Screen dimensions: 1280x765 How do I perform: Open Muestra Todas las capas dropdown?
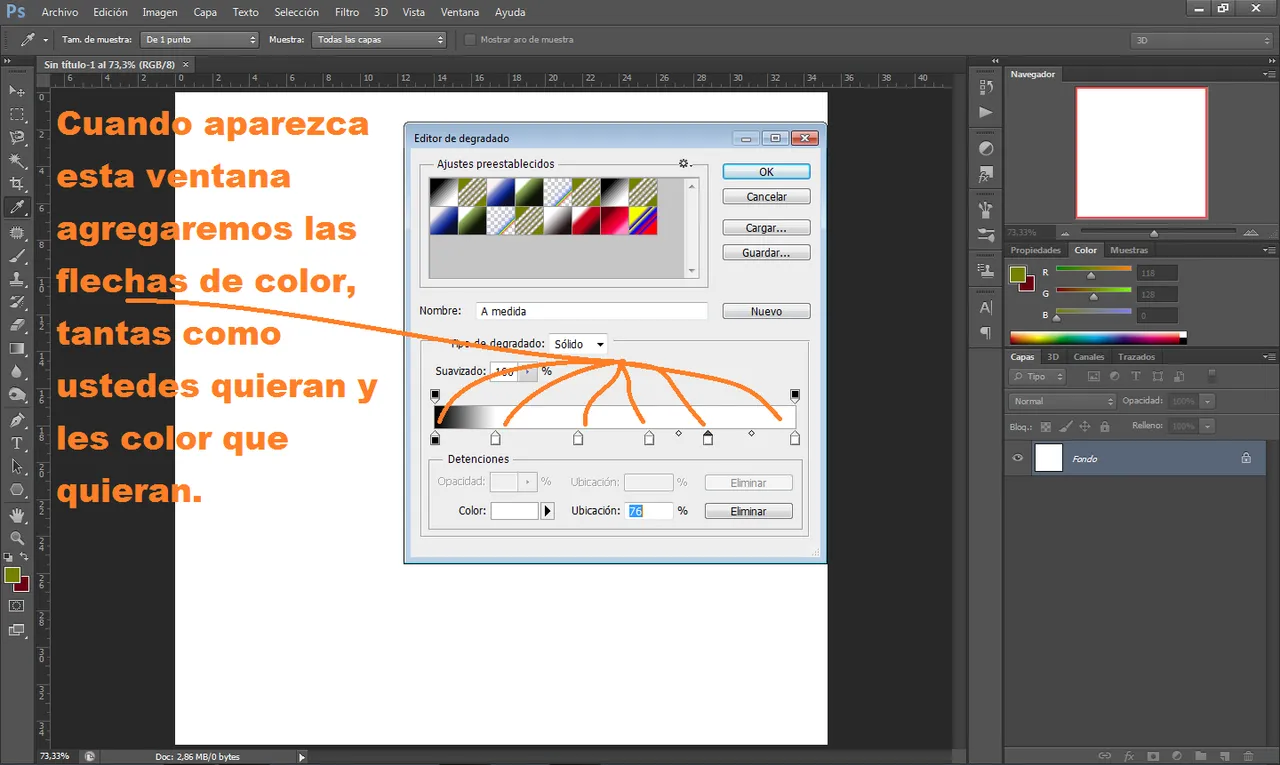(379, 40)
